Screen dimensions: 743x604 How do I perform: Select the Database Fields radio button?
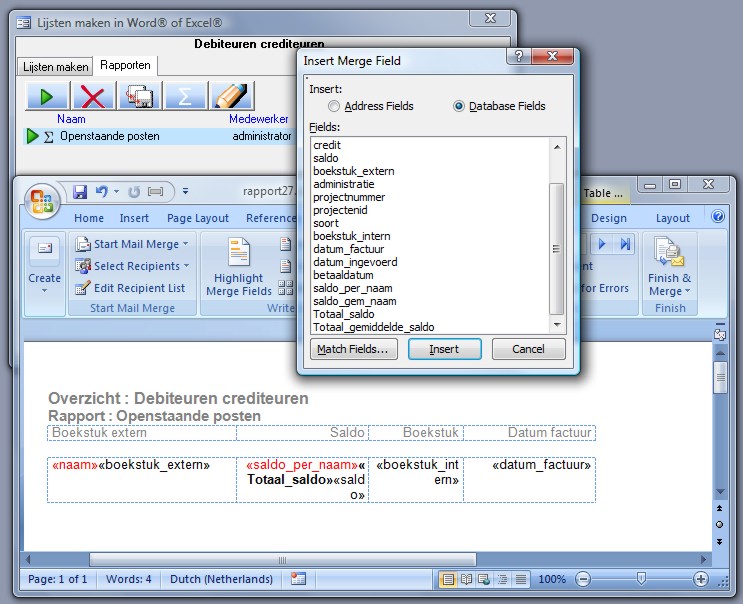click(x=460, y=106)
